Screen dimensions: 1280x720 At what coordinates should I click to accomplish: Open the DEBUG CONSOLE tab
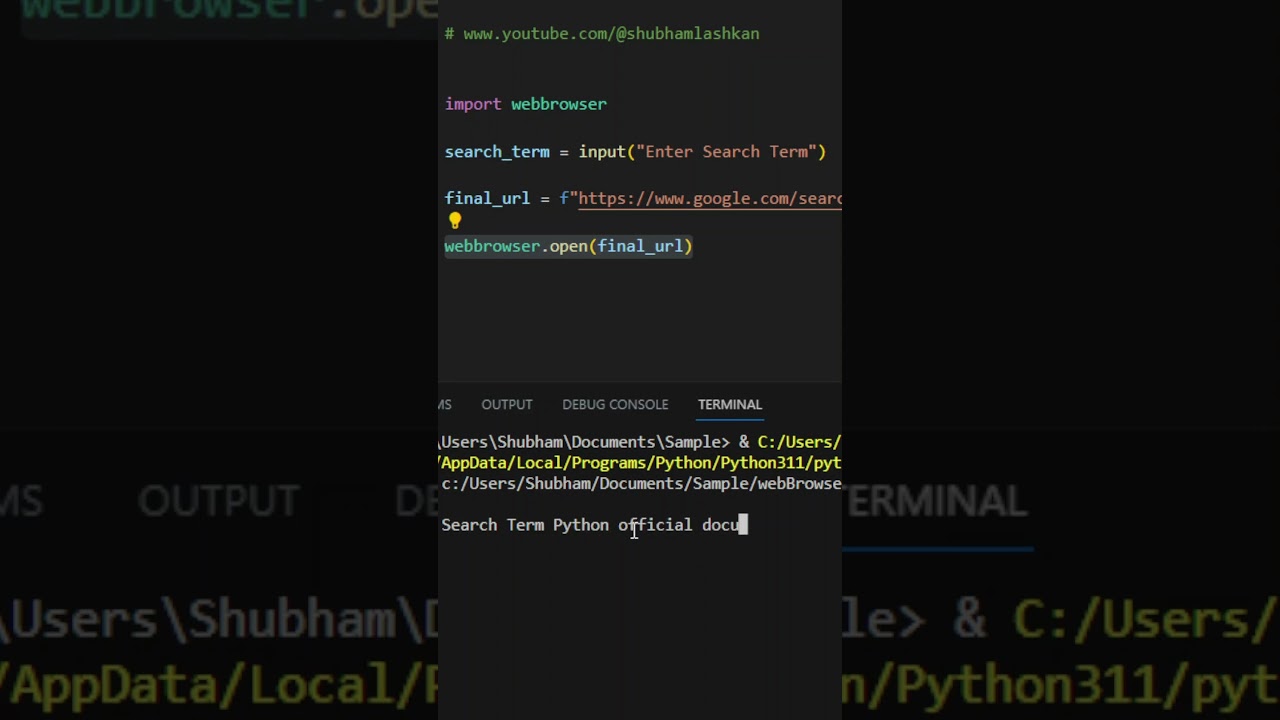615,405
